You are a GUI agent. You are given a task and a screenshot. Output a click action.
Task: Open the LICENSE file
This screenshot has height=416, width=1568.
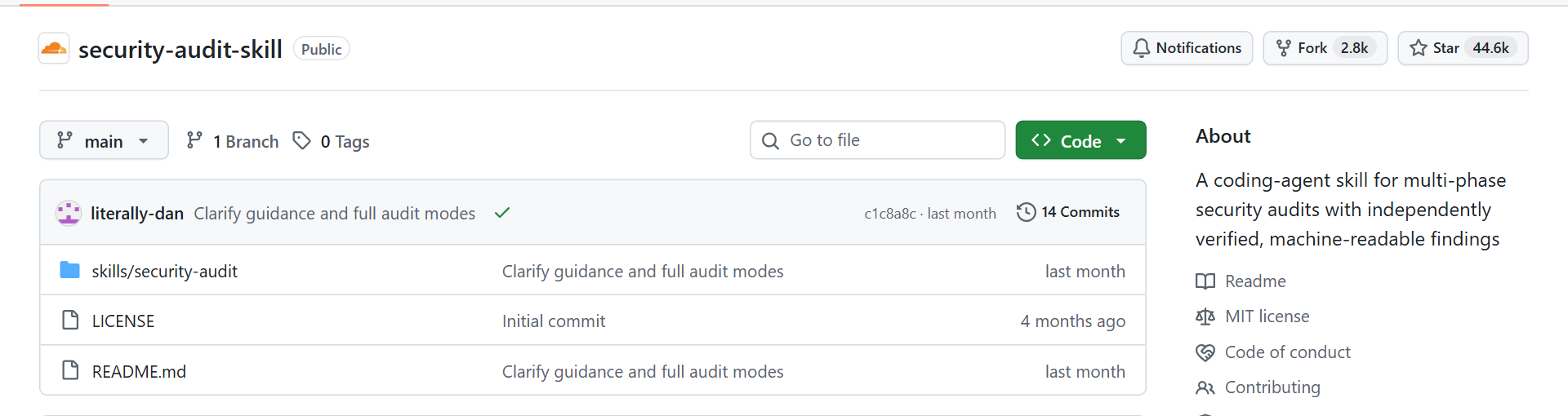[123, 321]
